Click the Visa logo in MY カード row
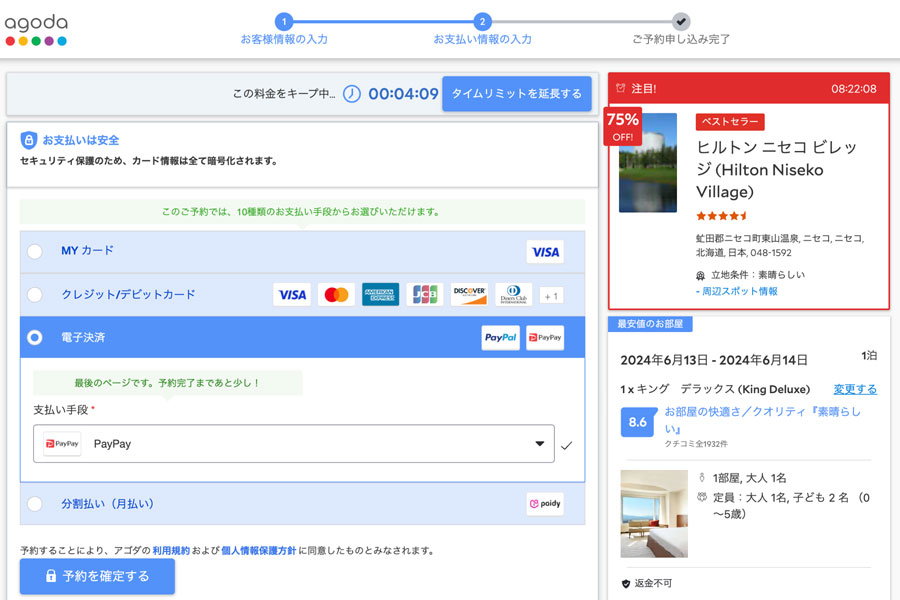Viewport: 900px width, 600px height. click(545, 252)
